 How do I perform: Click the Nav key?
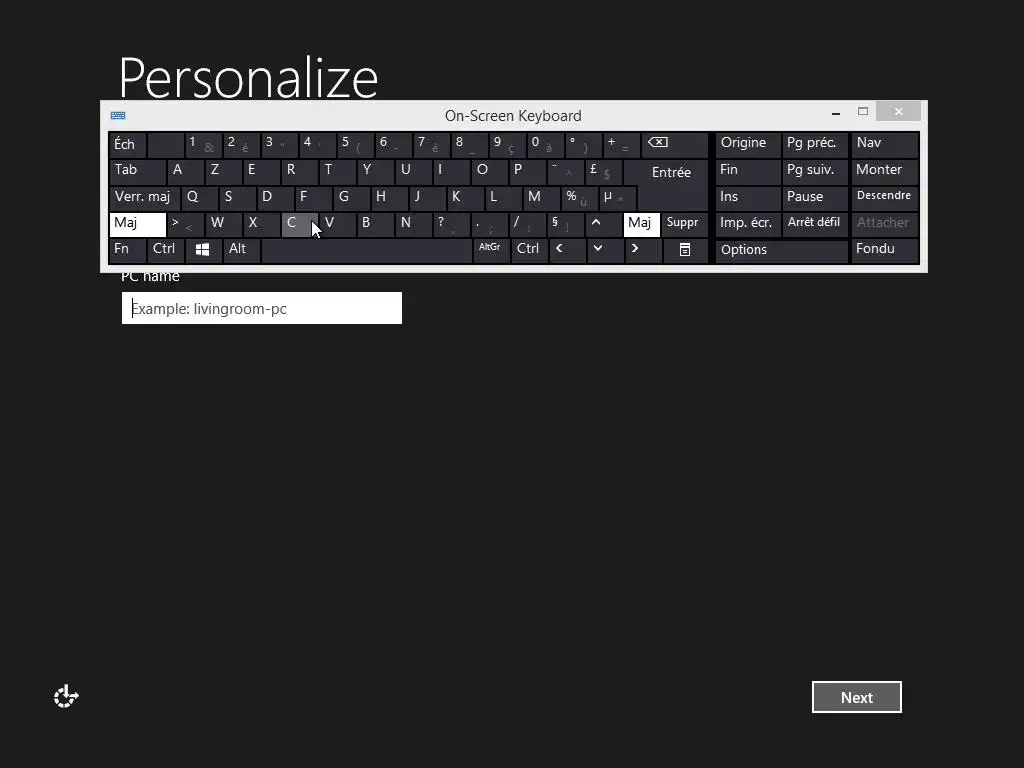[886, 144]
